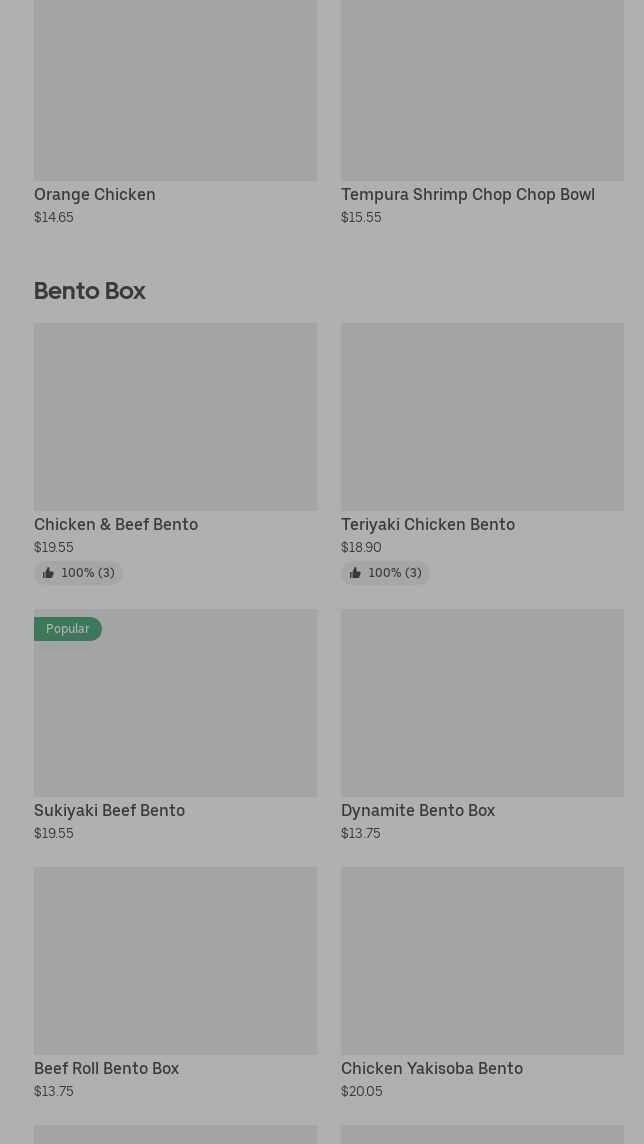Choose the Teriyaki Chicken Bento title
Screen dimensions: 644x1144
click(428, 525)
